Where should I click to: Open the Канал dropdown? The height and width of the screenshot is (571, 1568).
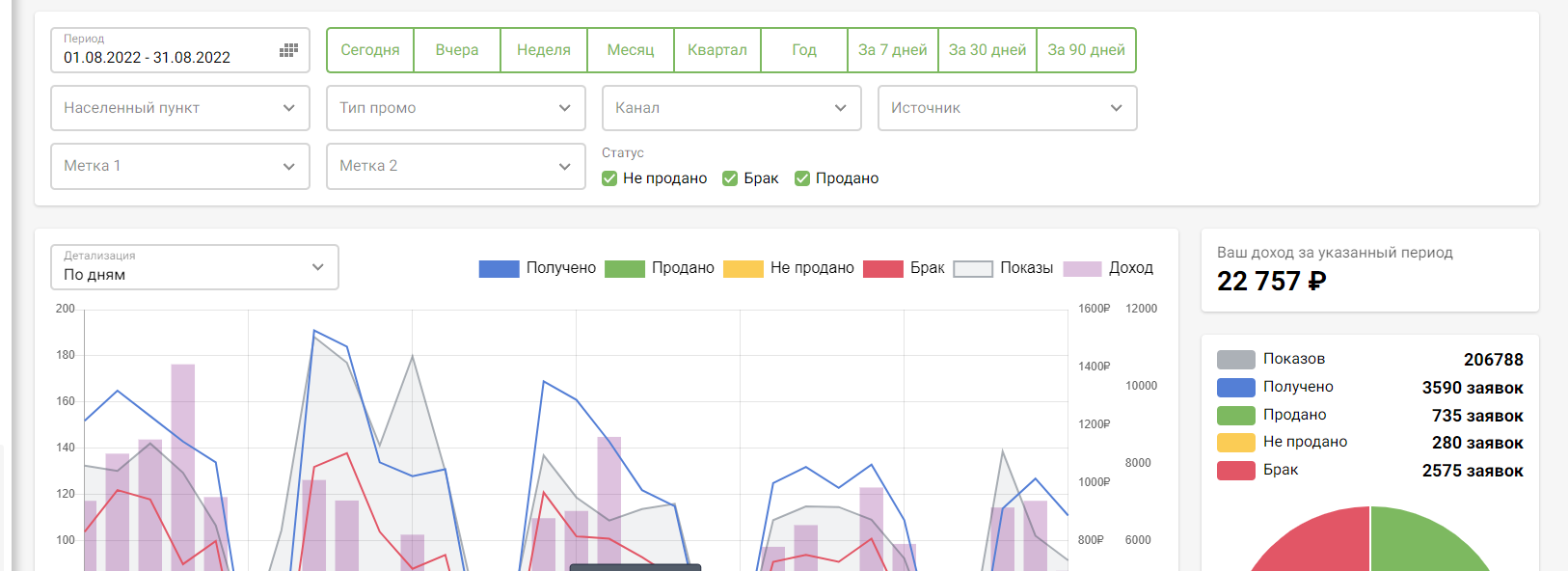(732, 108)
